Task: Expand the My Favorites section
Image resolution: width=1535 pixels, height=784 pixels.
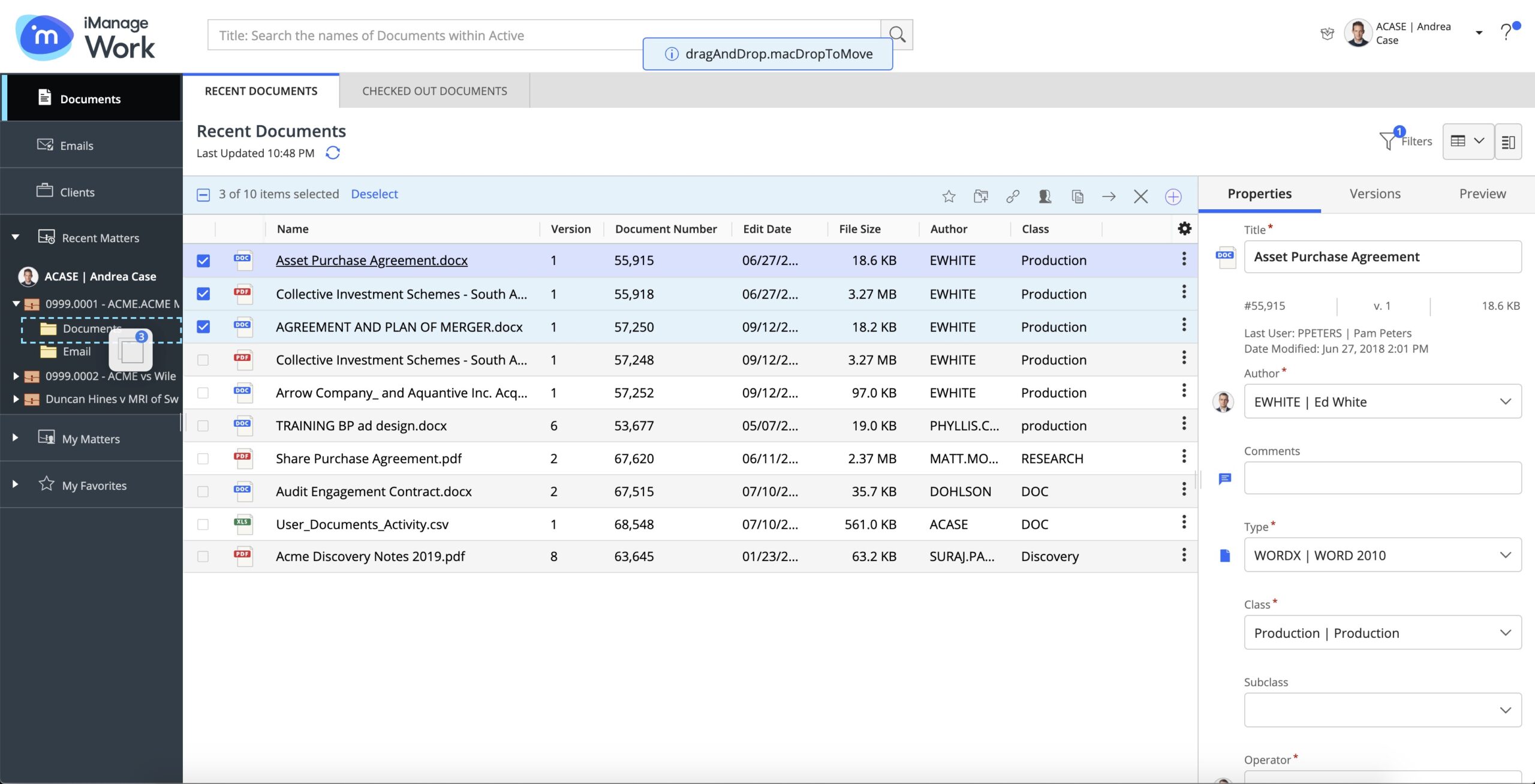Action: [15, 484]
